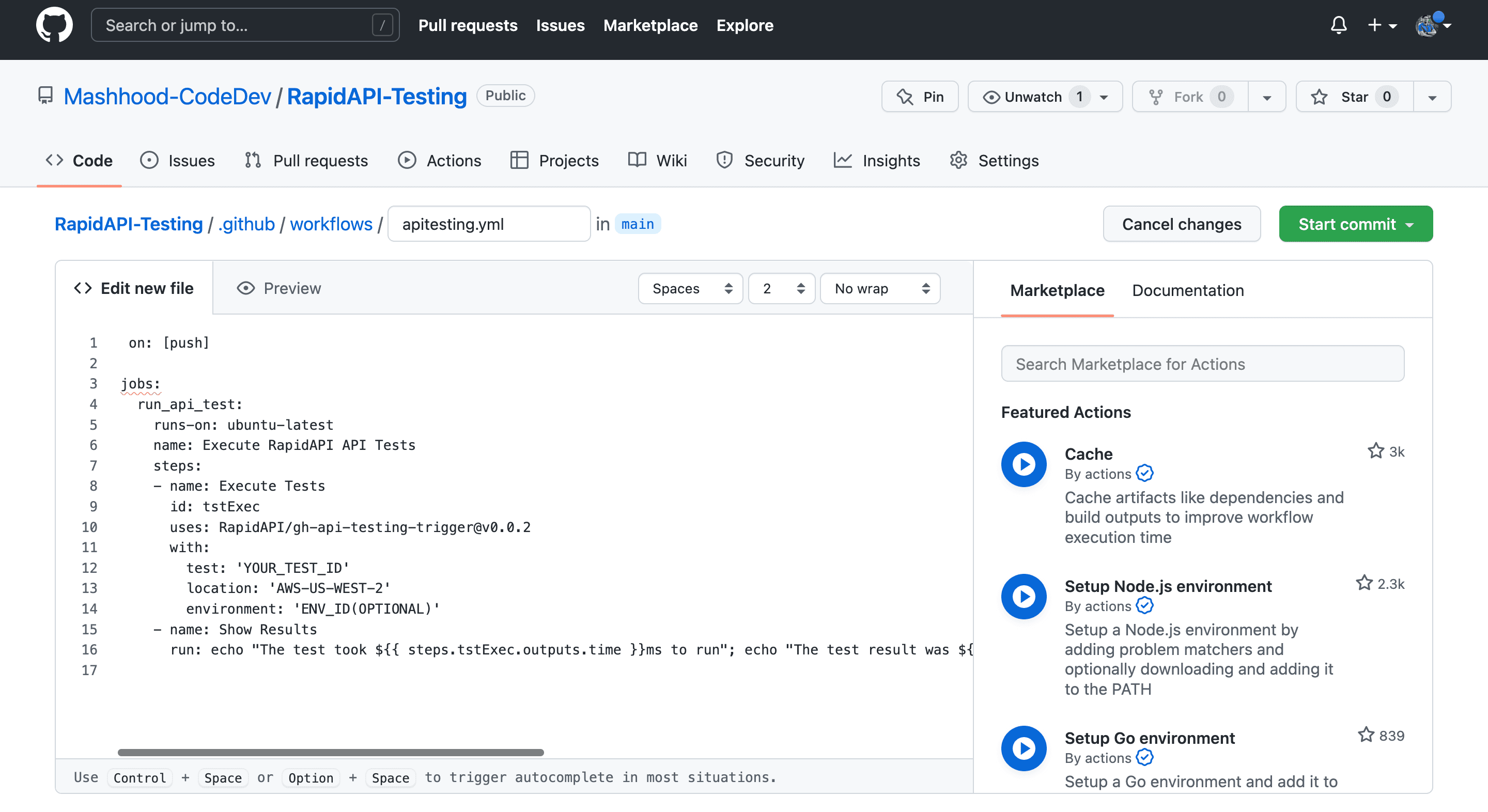The height and width of the screenshot is (812, 1488).
Task: Click verified badge under Setup Go environment
Action: click(x=1144, y=758)
